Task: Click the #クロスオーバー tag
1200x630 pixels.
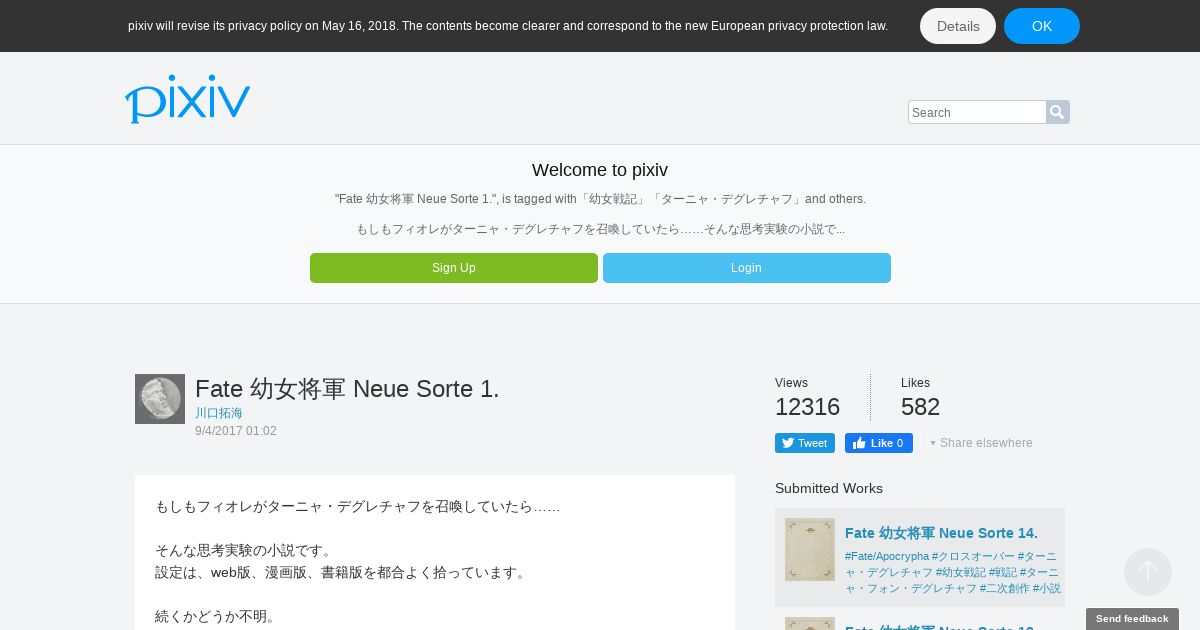Action: click(x=973, y=556)
